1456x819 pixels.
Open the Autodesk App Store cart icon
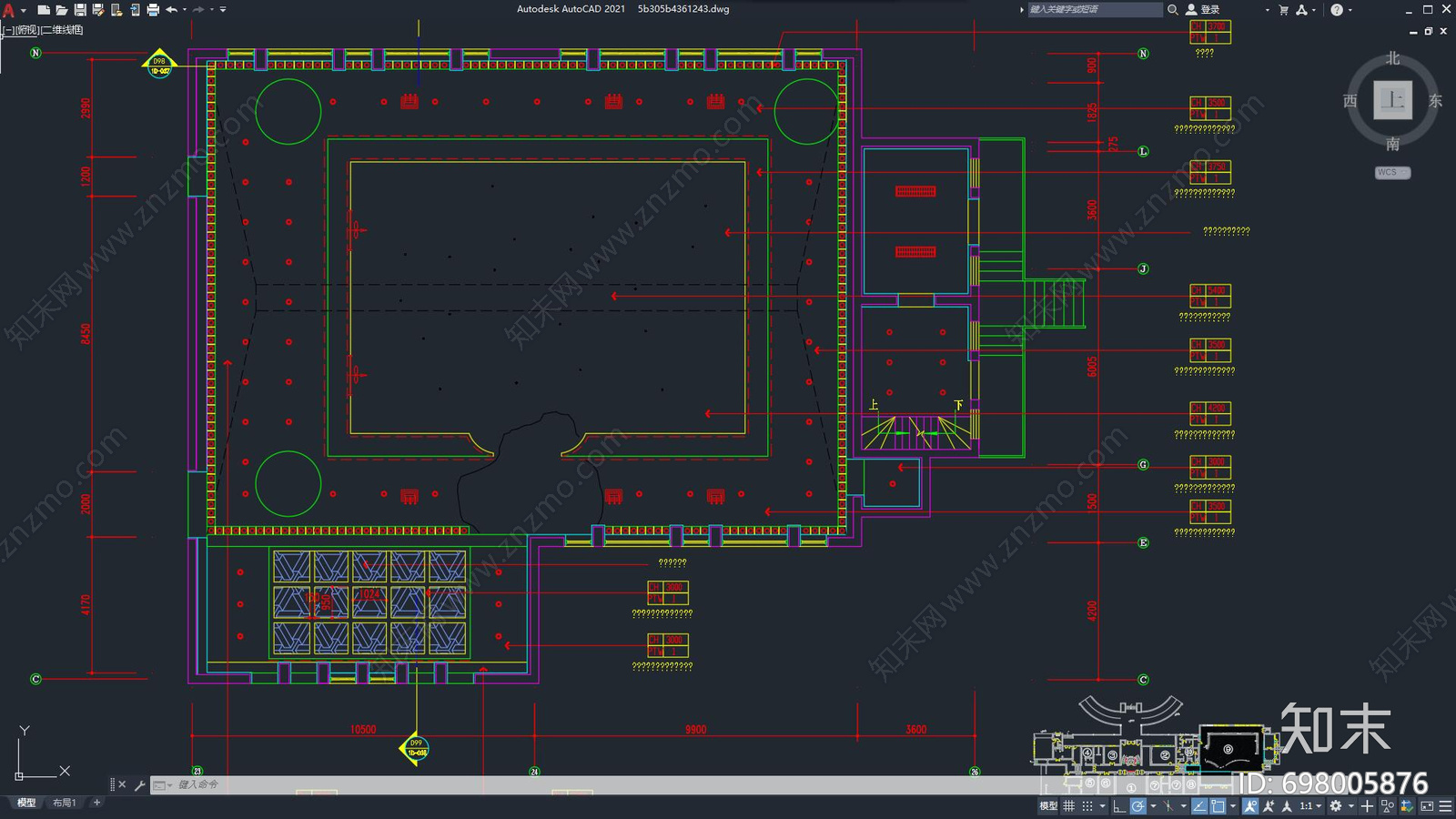point(1283,9)
